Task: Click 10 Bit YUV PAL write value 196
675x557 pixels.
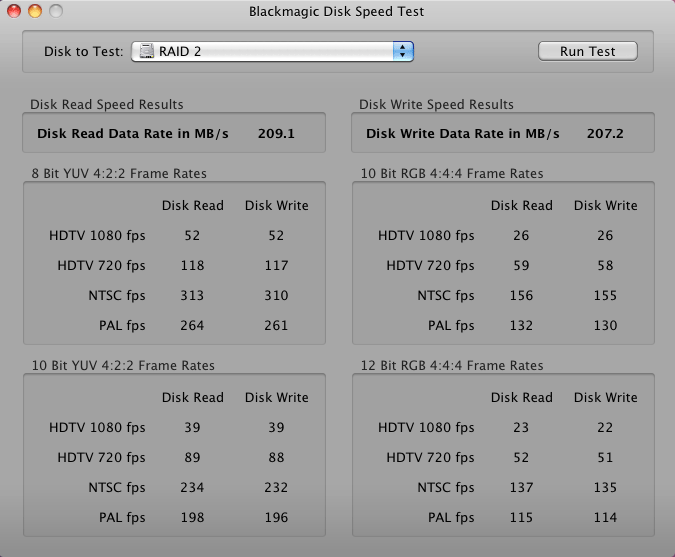Action: click(x=276, y=517)
